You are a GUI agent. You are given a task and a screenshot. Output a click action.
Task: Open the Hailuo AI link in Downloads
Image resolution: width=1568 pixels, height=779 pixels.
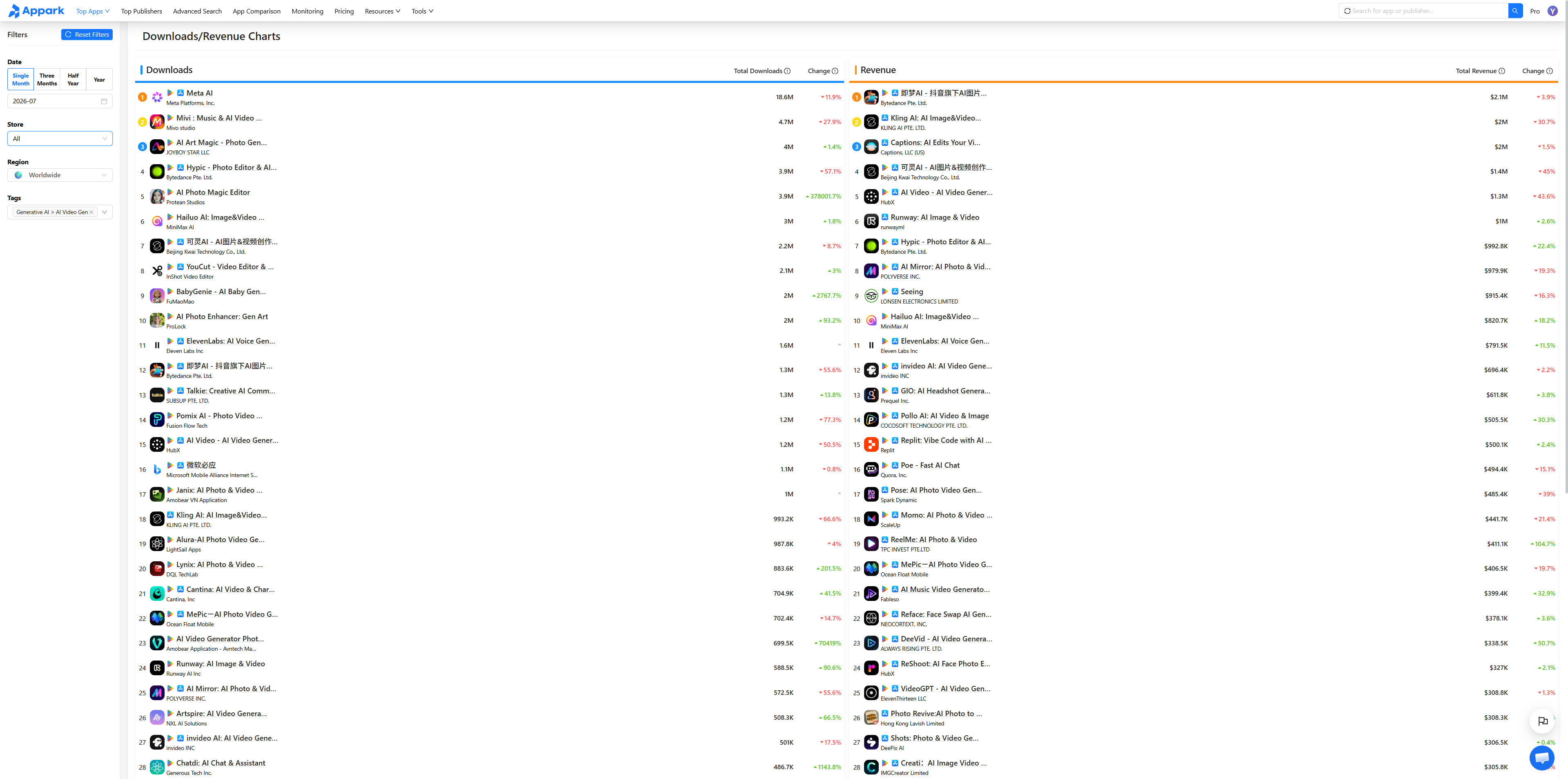pyautogui.click(x=220, y=217)
